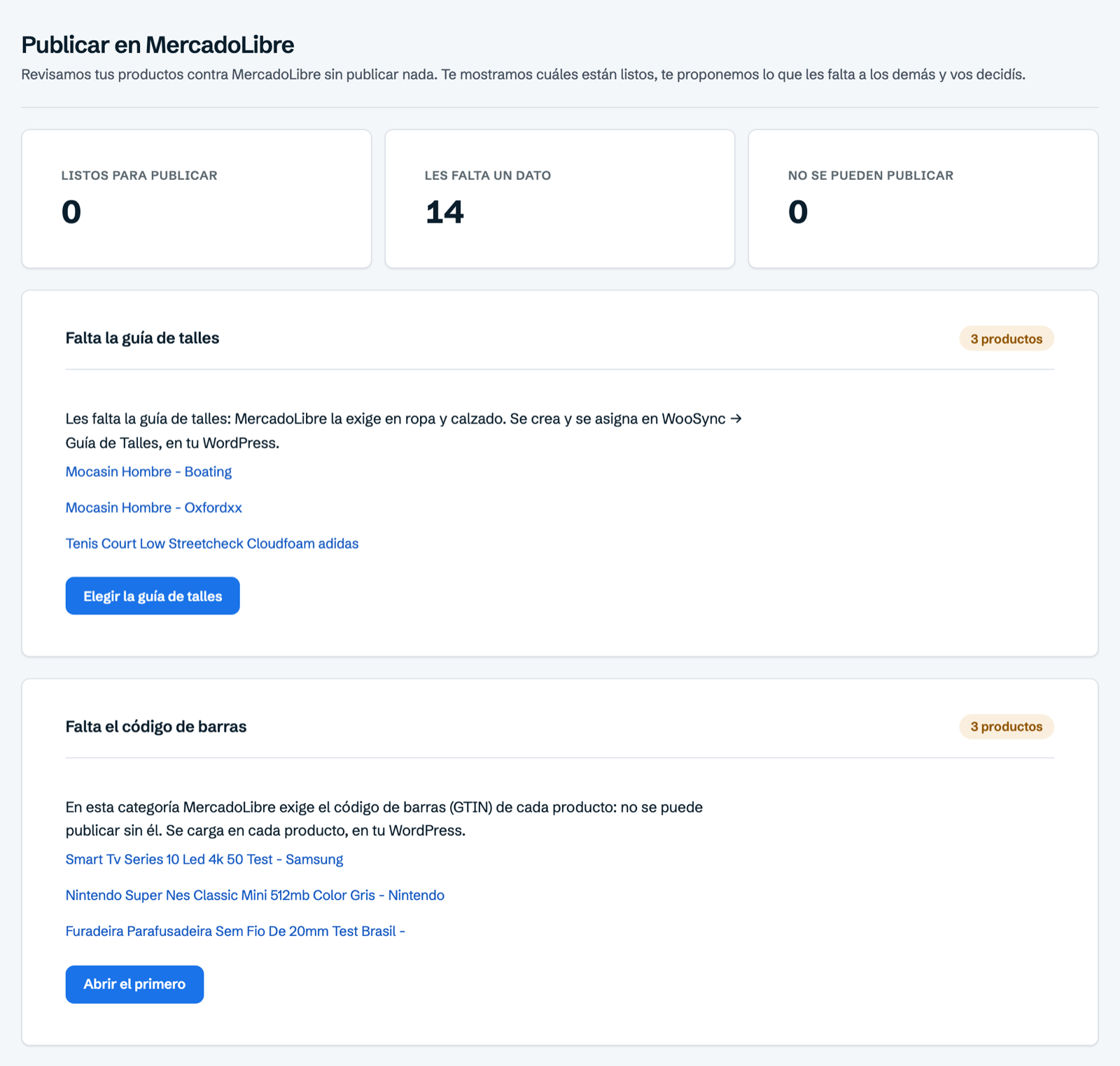Open the Mocasin Hombre - Boating product link
This screenshot has width=1120, height=1066.
pyautogui.click(x=148, y=472)
